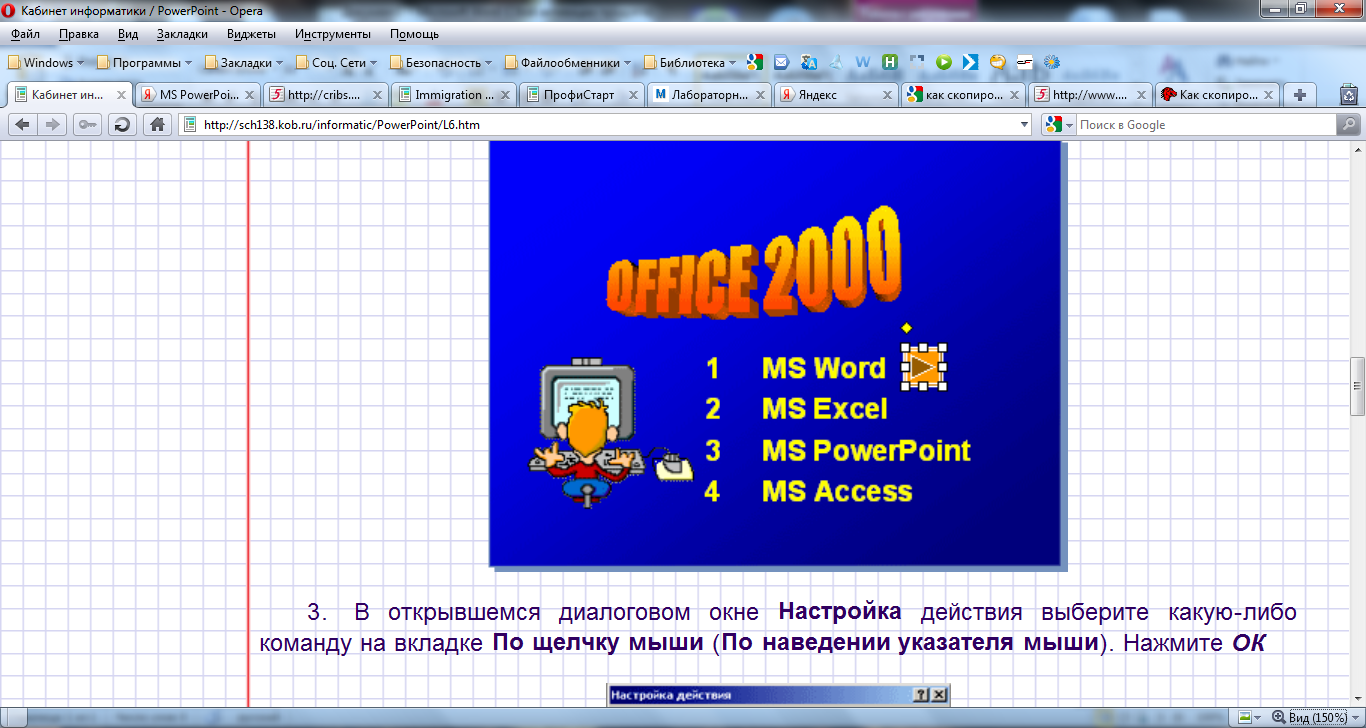Switch to the Лабораторн... tab
The width and height of the screenshot is (1366, 728).
pyautogui.click(x=710, y=95)
